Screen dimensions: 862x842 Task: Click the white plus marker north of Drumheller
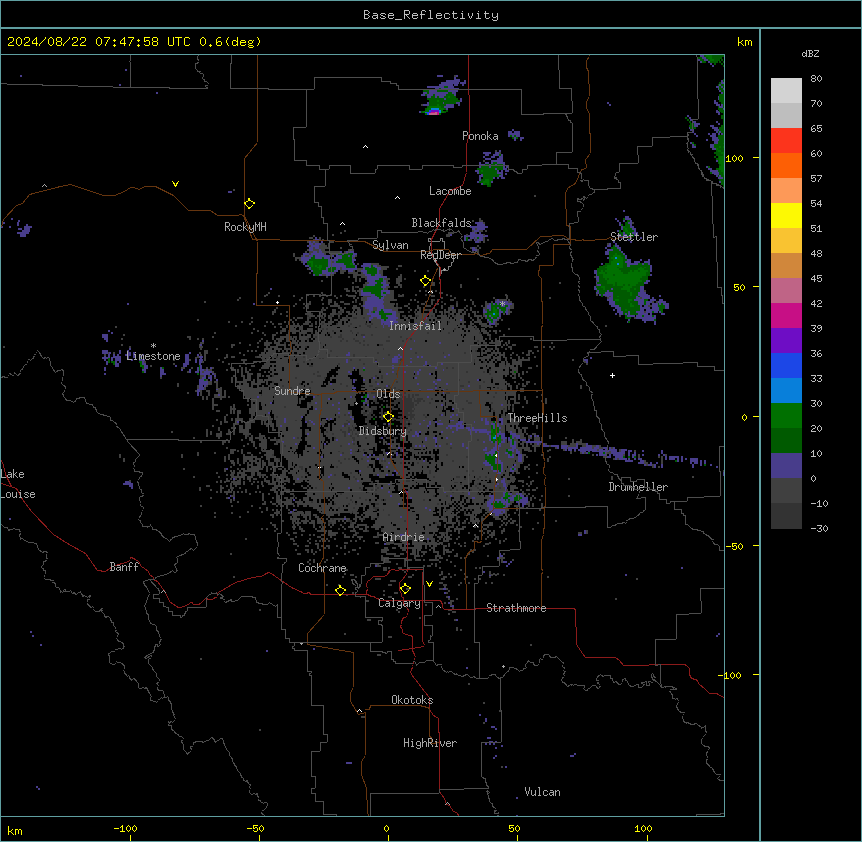(612, 375)
